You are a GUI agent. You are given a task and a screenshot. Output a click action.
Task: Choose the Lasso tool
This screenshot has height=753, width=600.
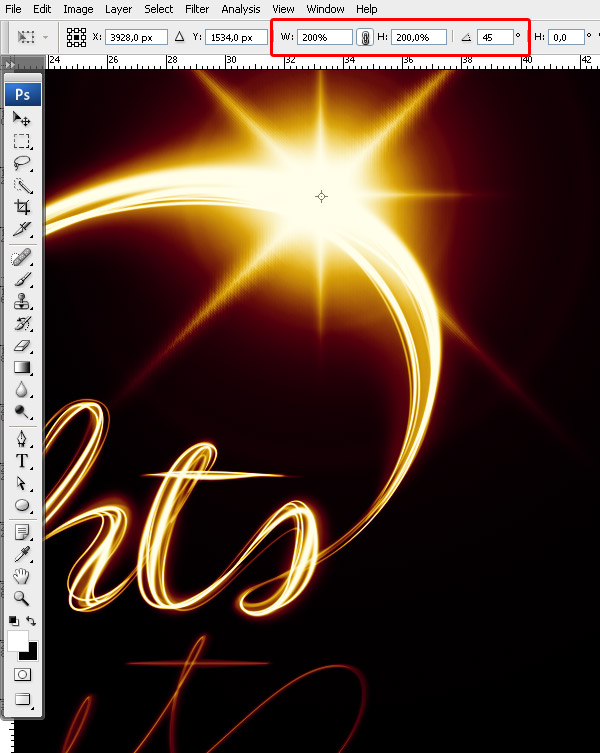(22, 163)
